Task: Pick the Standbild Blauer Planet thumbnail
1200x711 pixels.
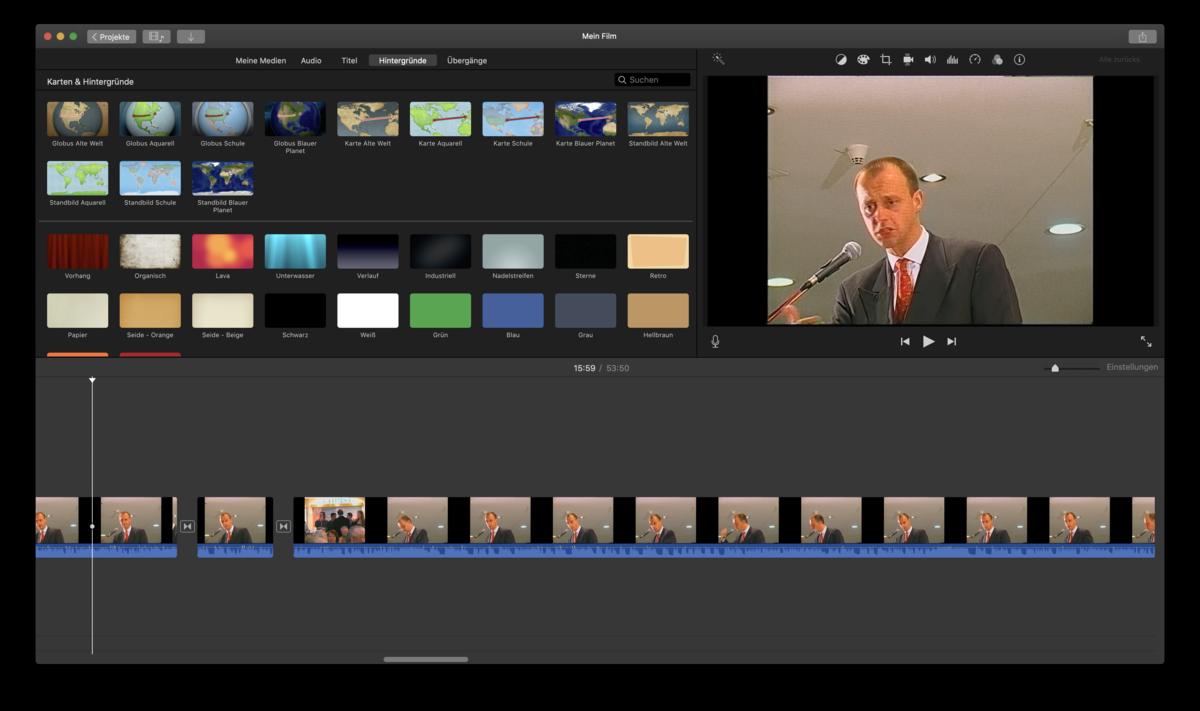Action: click(222, 178)
